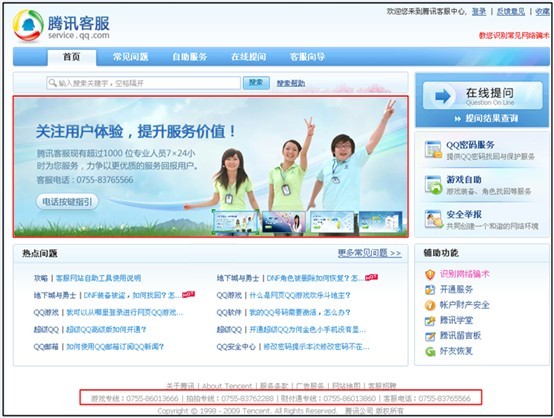Click the QQ邮箱 category label

46,347
